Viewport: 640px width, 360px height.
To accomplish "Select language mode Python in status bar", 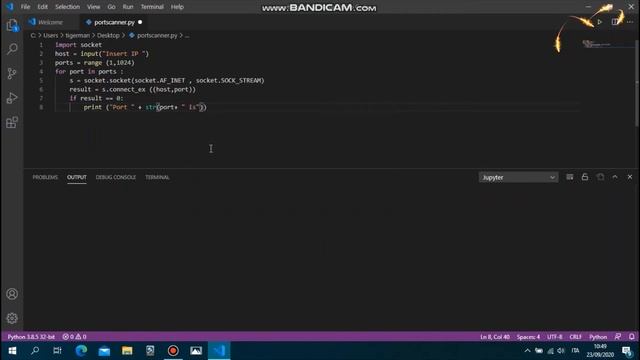I will tap(598, 337).
